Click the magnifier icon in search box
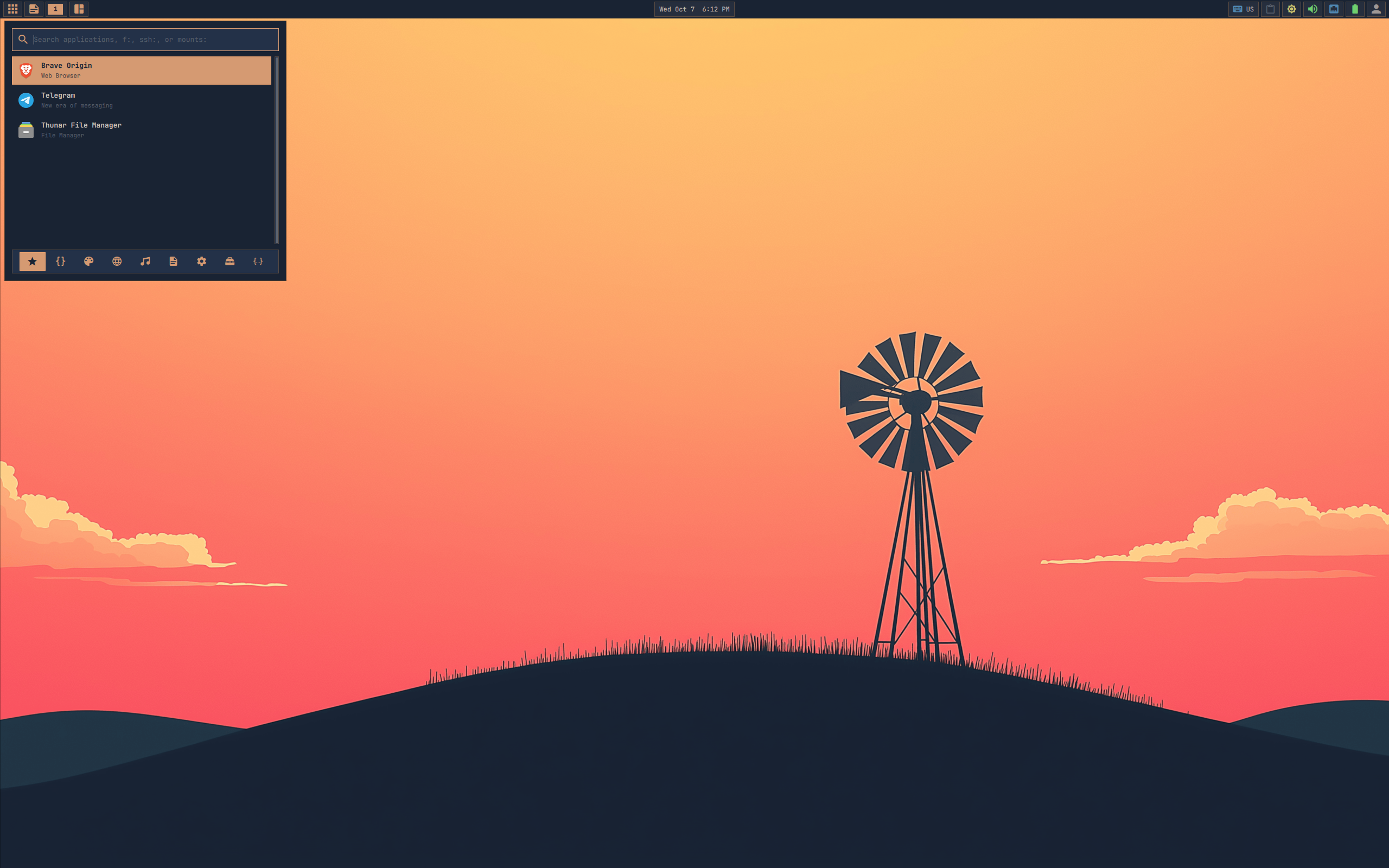Viewport: 1389px width, 868px height. click(23, 40)
